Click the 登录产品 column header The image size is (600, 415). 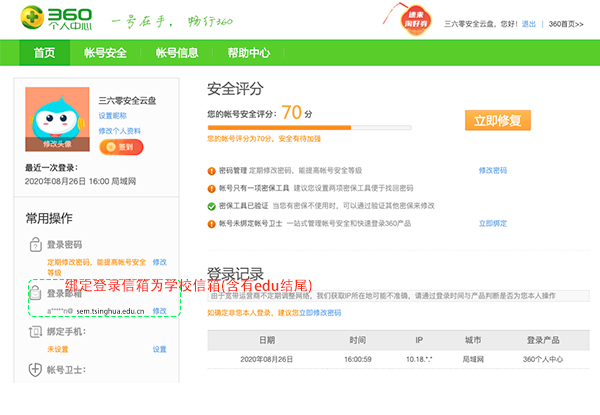(543, 340)
